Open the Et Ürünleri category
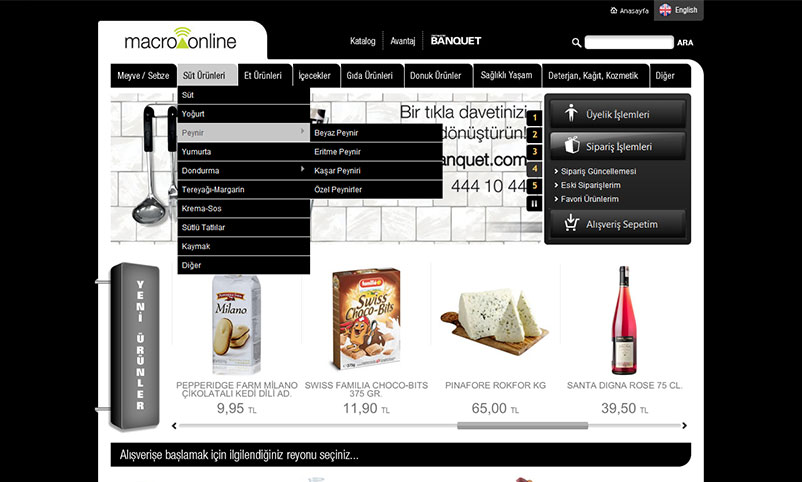The image size is (802, 482). point(263,76)
